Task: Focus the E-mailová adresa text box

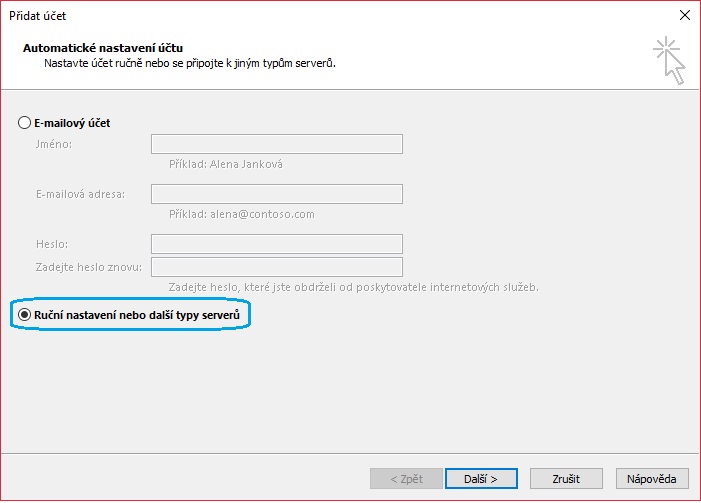Action: point(276,194)
